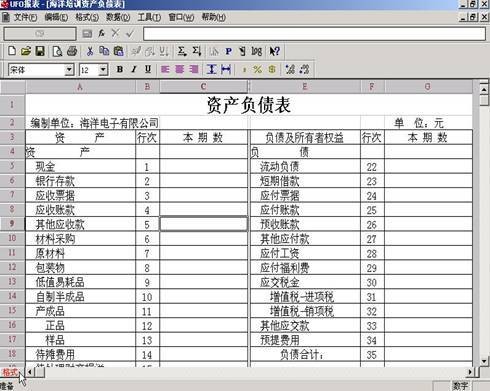
Task: Center cell text horizontally
Action: [180, 69]
